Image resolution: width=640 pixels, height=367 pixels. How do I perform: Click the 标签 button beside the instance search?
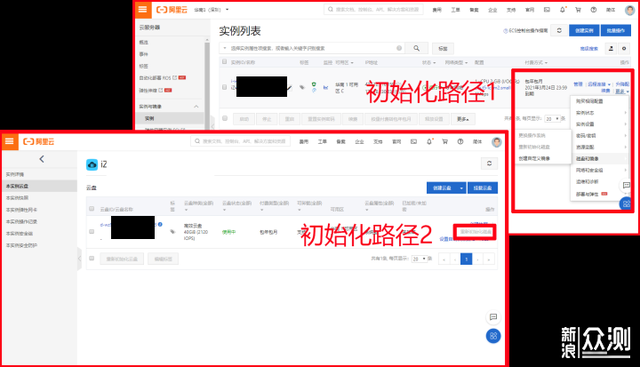(443, 48)
